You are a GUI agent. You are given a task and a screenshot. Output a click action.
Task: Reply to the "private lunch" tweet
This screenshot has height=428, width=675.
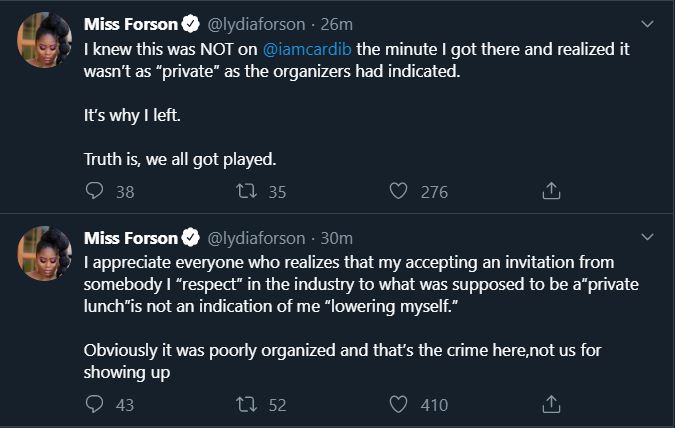click(x=95, y=405)
